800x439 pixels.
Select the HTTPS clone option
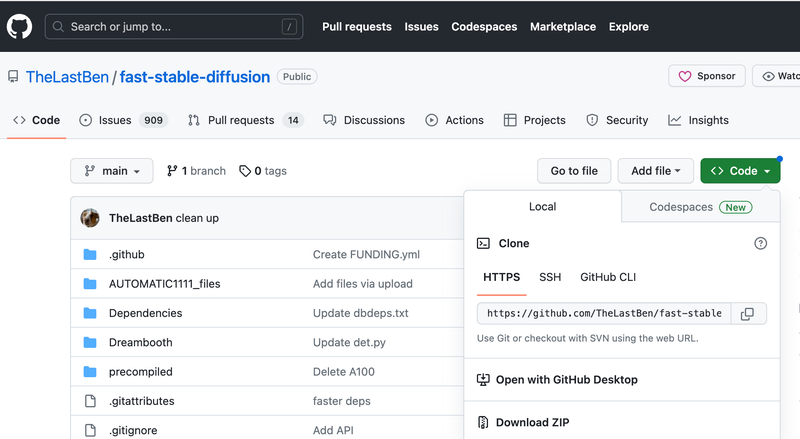pyautogui.click(x=502, y=277)
